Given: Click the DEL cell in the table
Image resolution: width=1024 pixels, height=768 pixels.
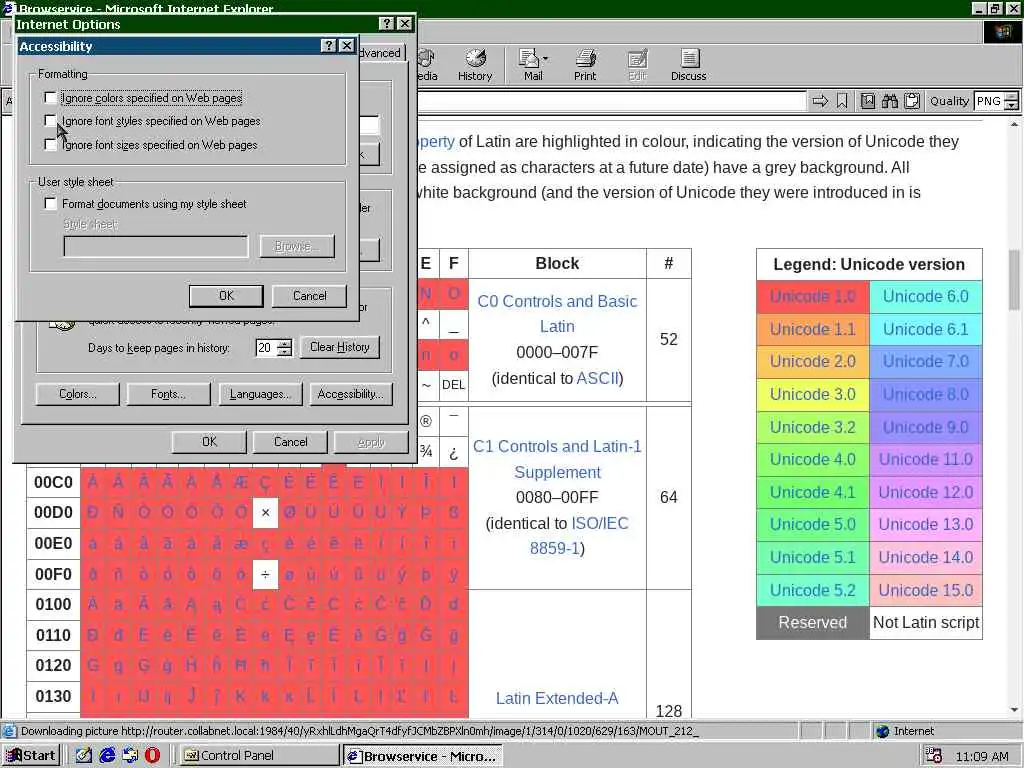Looking at the screenshot, I should point(453,385).
